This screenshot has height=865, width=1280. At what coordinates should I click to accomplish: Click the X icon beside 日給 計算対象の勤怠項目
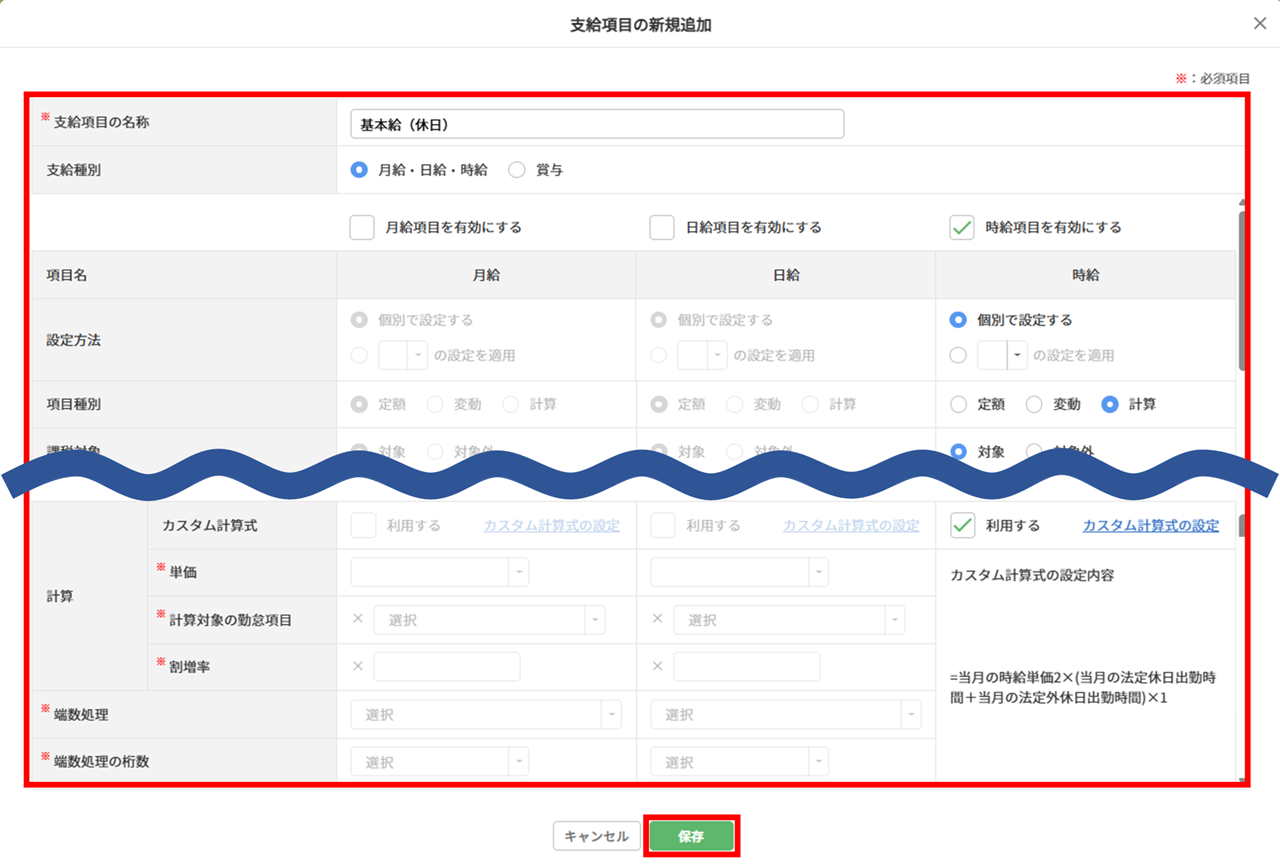[657, 619]
